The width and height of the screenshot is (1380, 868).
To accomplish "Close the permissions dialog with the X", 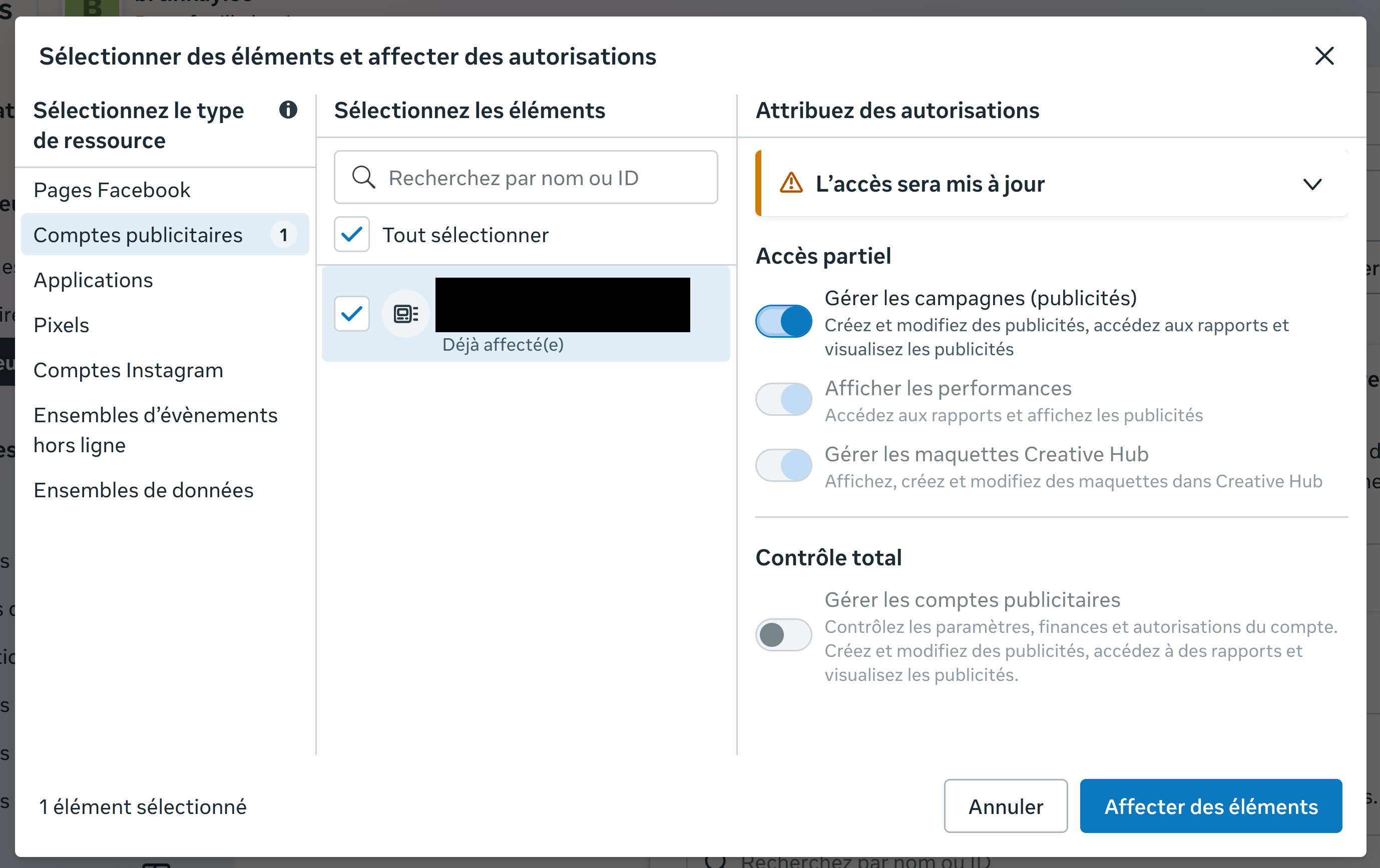I will click(1324, 56).
